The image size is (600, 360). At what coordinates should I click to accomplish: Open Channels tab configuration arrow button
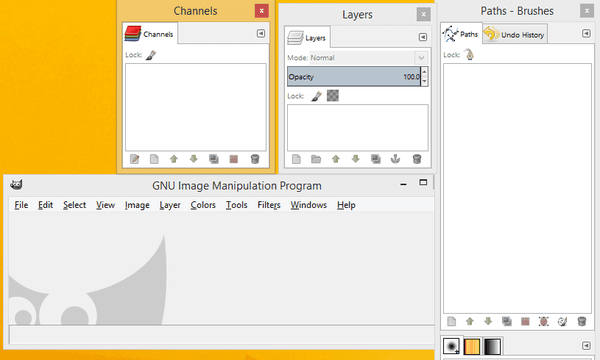click(261, 34)
